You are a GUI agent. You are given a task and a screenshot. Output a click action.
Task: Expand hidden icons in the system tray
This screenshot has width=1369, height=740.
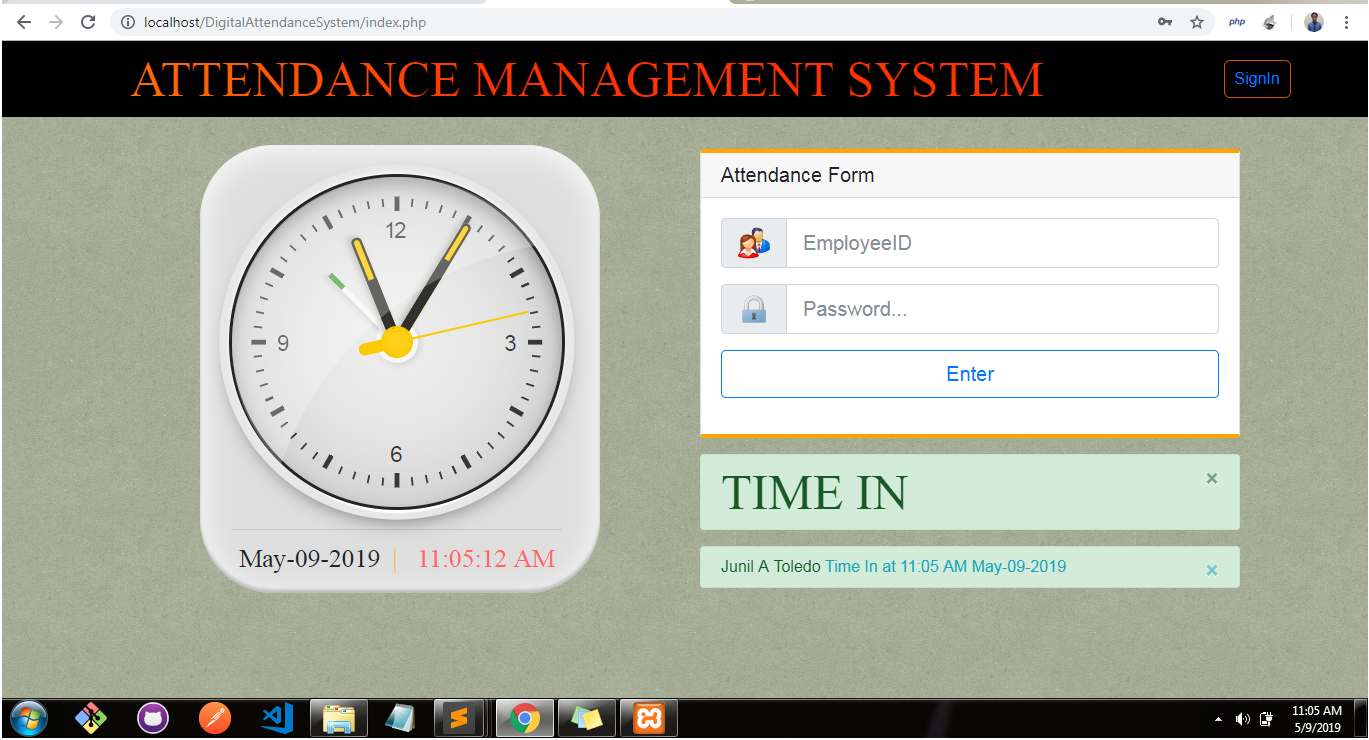(x=1218, y=717)
